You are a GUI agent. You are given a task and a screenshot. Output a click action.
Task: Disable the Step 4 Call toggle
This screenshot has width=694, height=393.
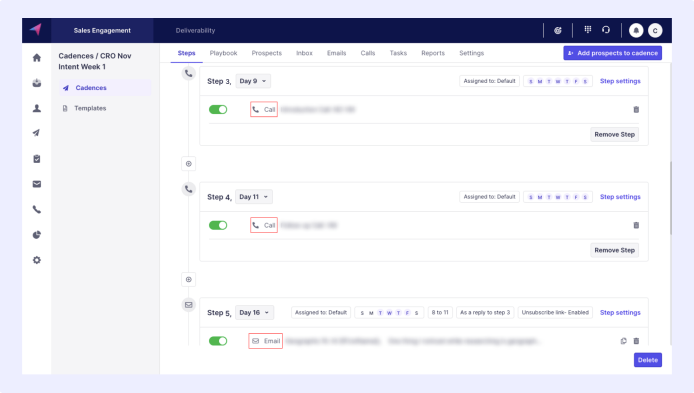tap(218, 225)
